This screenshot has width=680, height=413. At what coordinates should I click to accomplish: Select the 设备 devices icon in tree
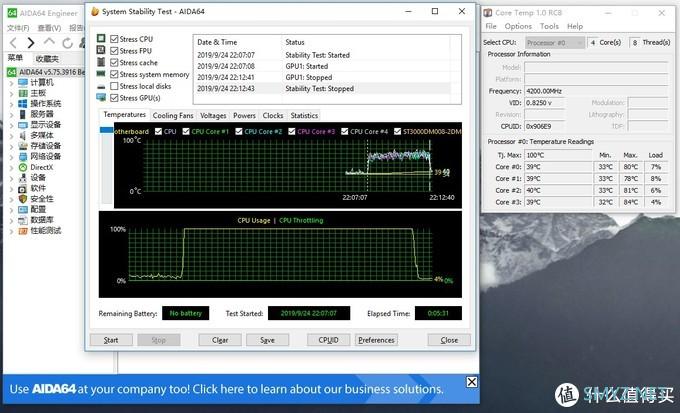[x=23, y=177]
